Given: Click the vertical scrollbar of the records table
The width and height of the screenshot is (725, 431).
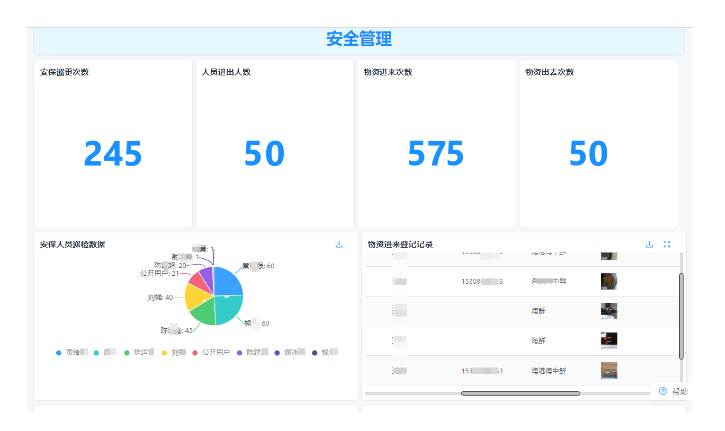Looking at the screenshot, I should [x=681, y=316].
